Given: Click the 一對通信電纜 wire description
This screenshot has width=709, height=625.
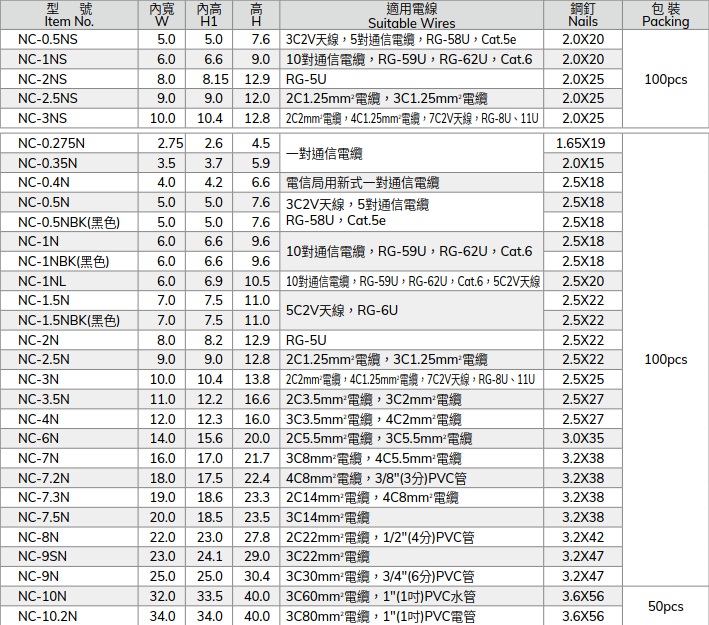Looking at the screenshot, I should (x=324, y=154).
